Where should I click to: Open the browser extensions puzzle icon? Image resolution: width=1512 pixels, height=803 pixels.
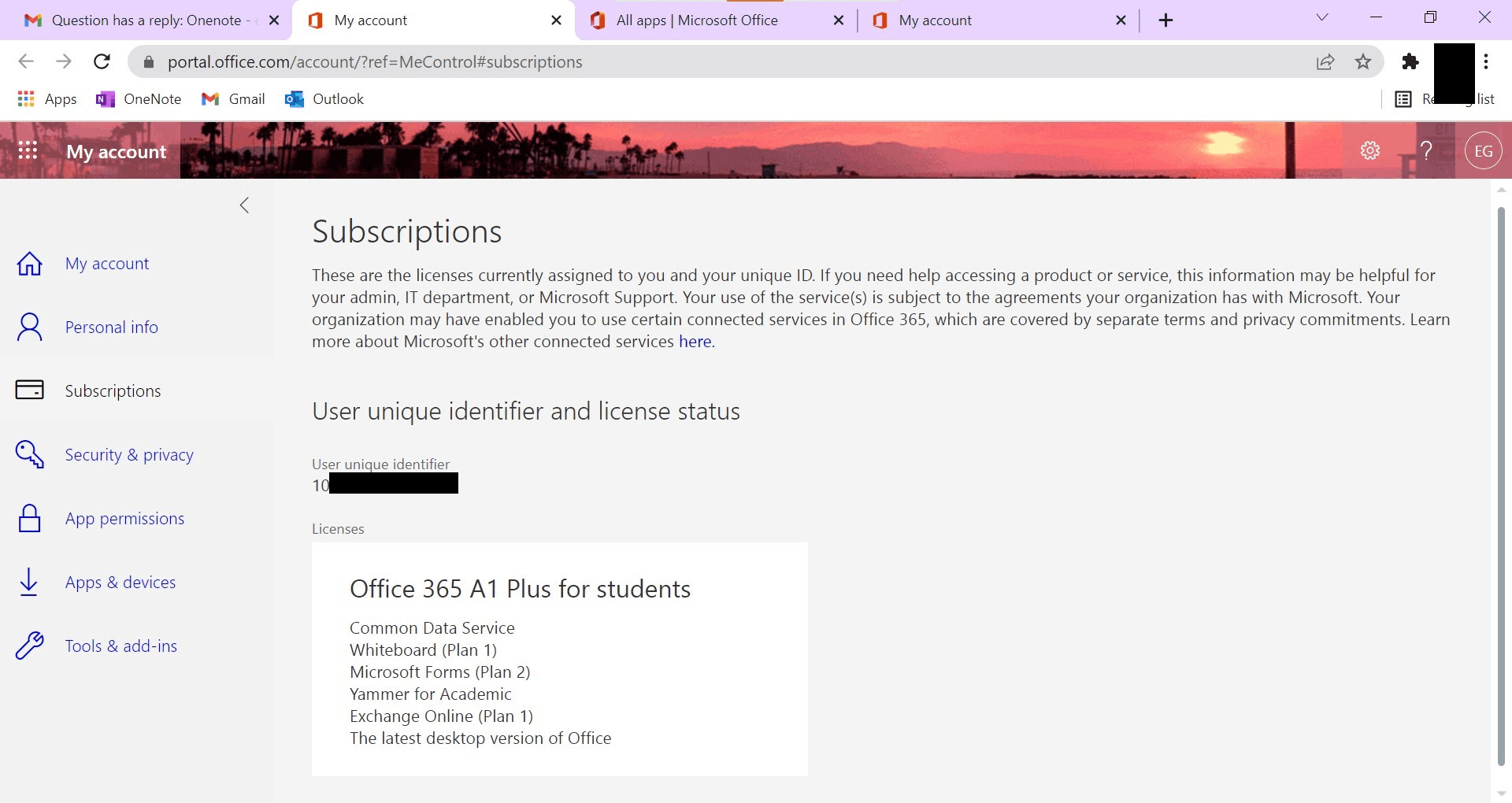1410,61
